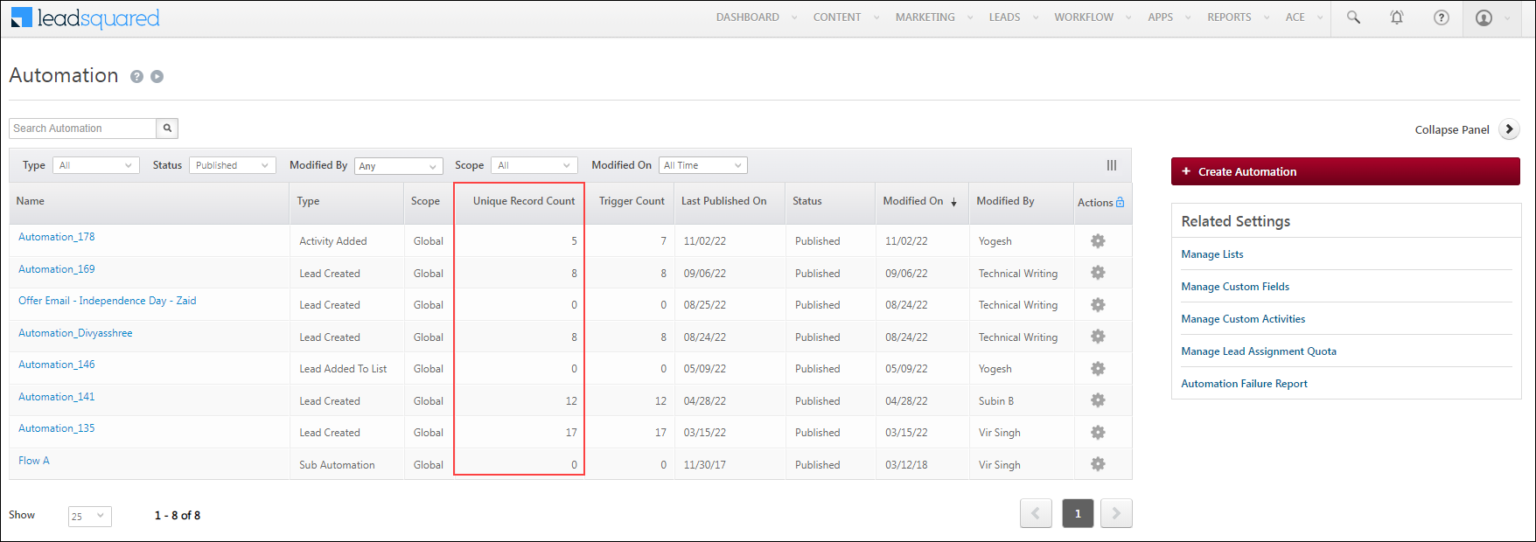Click the column chooser icon above table
This screenshot has width=1536, height=542.
click(x=1111, y=166)
